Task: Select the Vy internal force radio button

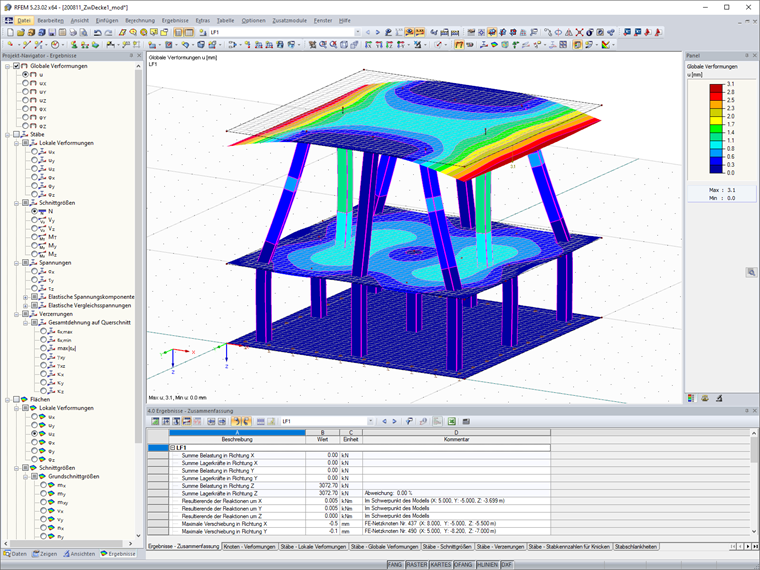Action: pos(34,220)
